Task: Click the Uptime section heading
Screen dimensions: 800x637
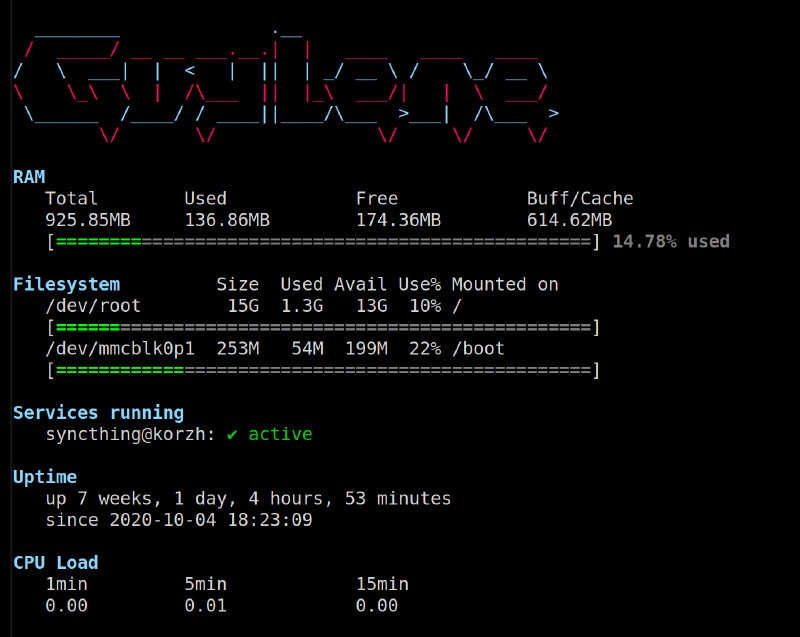Action: click(x=45, y=477)
